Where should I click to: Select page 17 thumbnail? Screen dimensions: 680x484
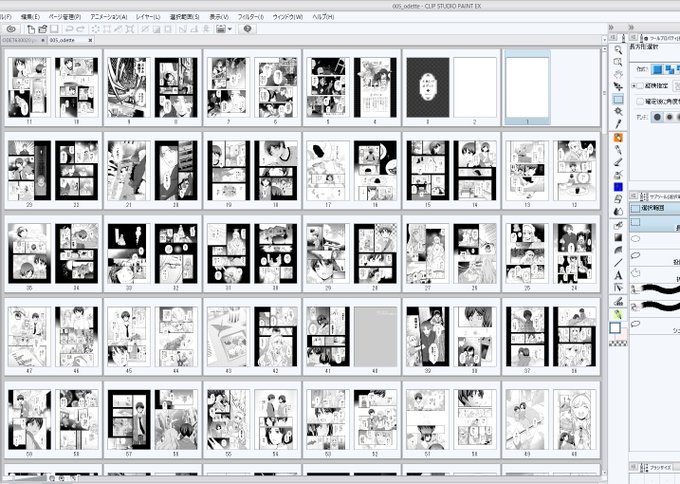click(x=328, y=171)
